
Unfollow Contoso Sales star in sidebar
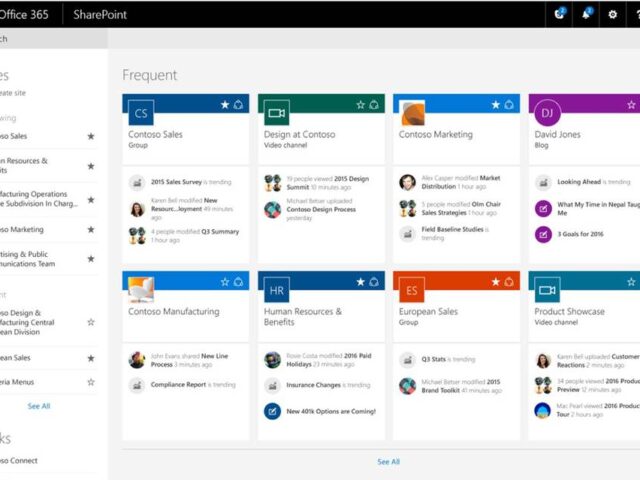click(x=91, y=136)
